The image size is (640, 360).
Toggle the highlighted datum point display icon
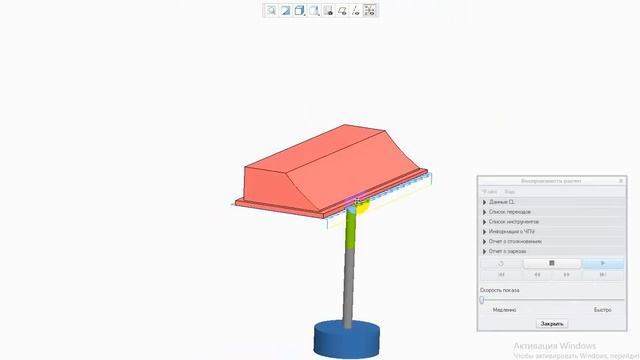click(x=369, y=11)
